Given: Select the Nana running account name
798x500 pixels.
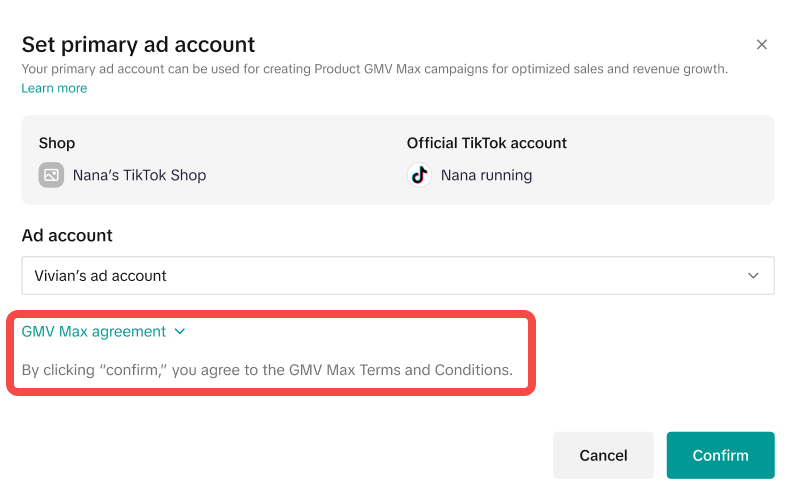Looking at the screenshot, I should pyautogui.click(x=486, y=175).
